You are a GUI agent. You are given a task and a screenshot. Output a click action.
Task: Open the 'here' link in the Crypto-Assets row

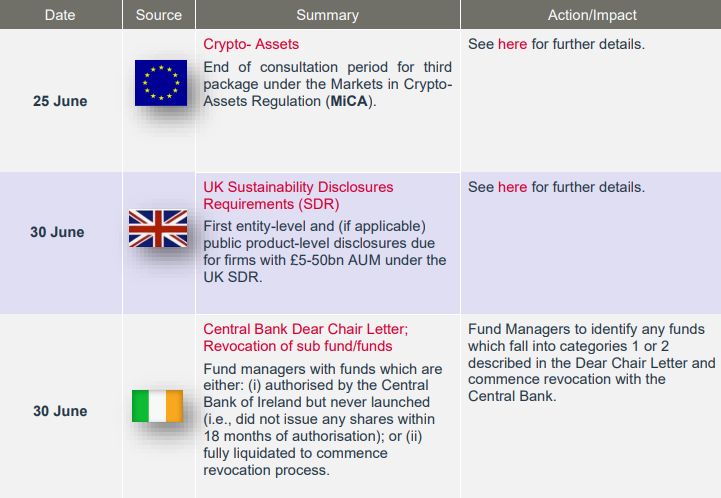pos(512,45)
